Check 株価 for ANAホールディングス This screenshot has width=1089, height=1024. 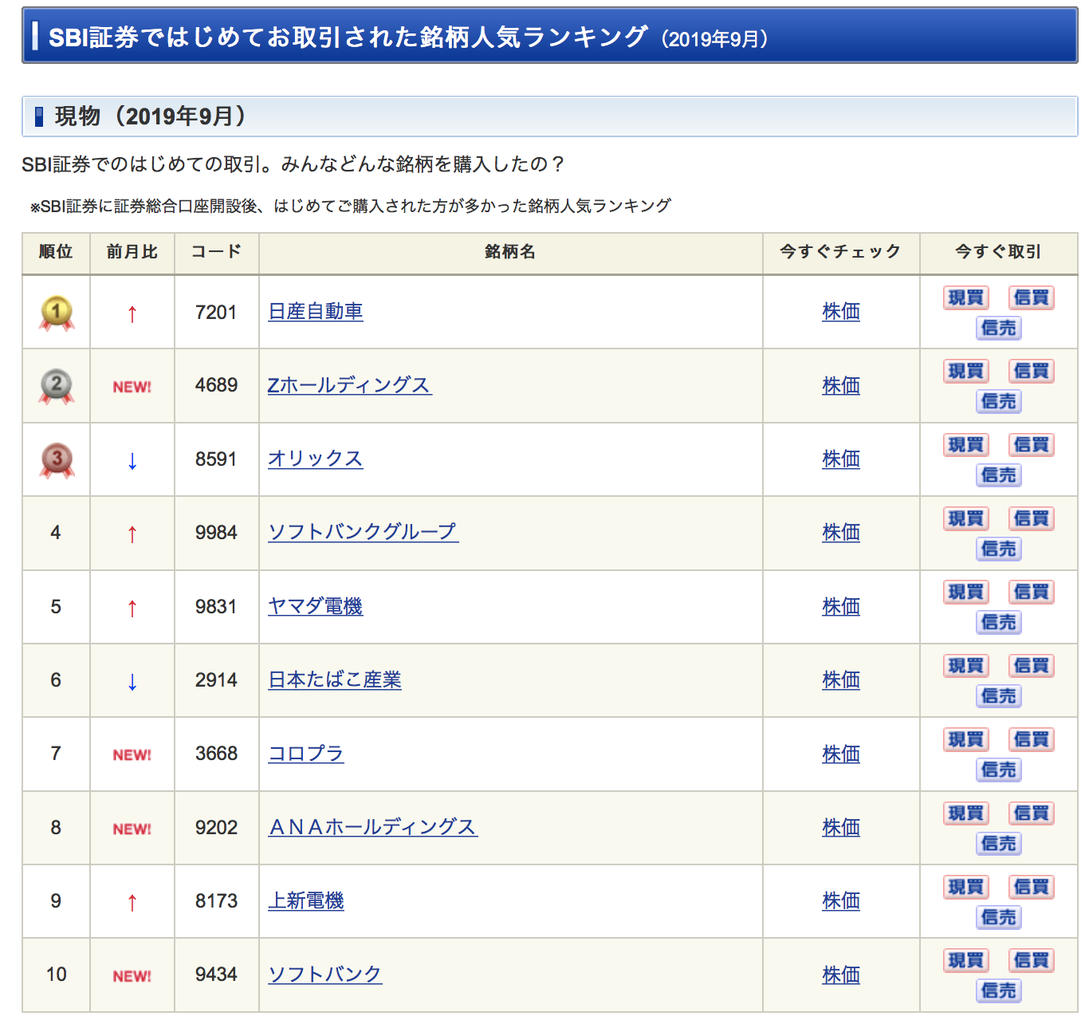(x=841, y=827)
